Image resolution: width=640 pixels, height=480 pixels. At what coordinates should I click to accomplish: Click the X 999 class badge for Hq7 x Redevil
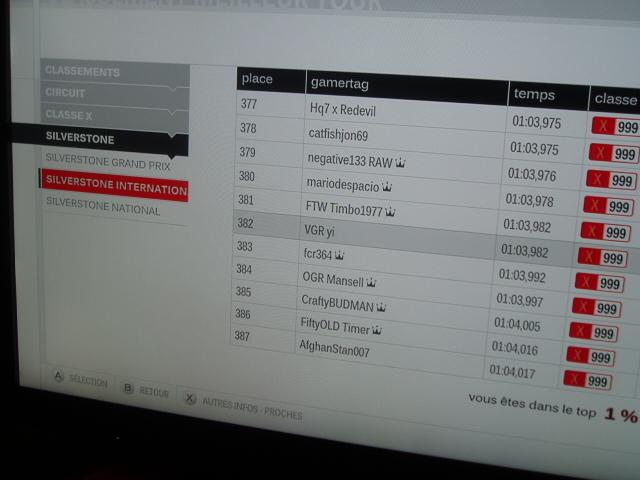point(614,127)
